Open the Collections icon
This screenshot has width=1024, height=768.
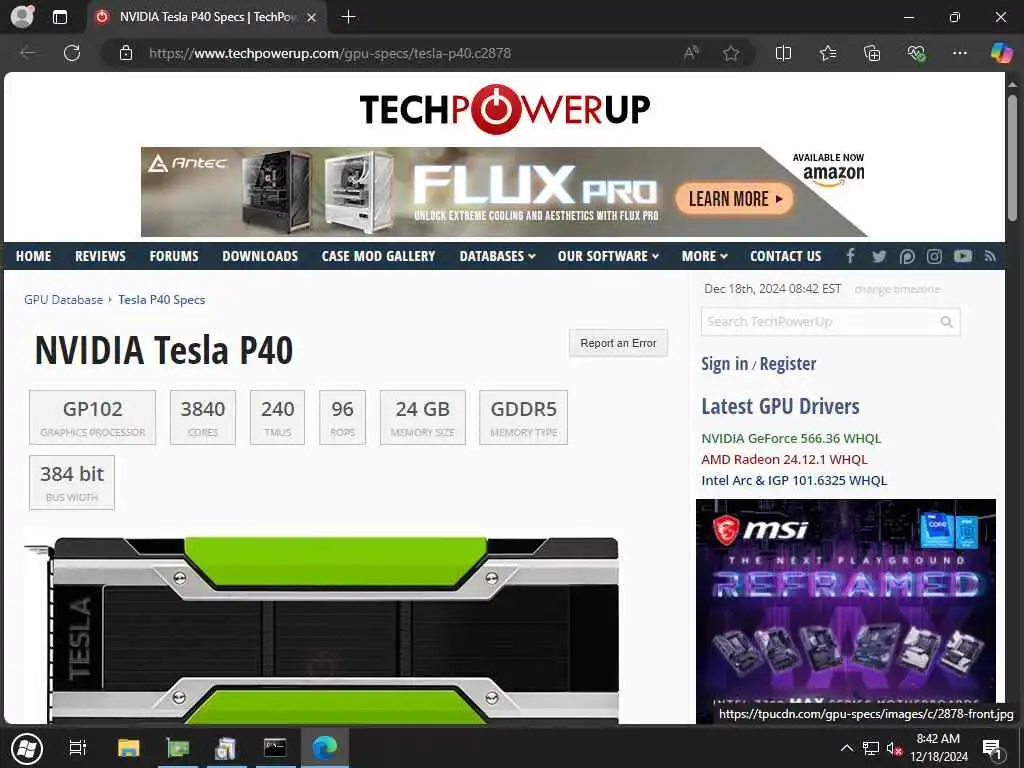[872, 53]
